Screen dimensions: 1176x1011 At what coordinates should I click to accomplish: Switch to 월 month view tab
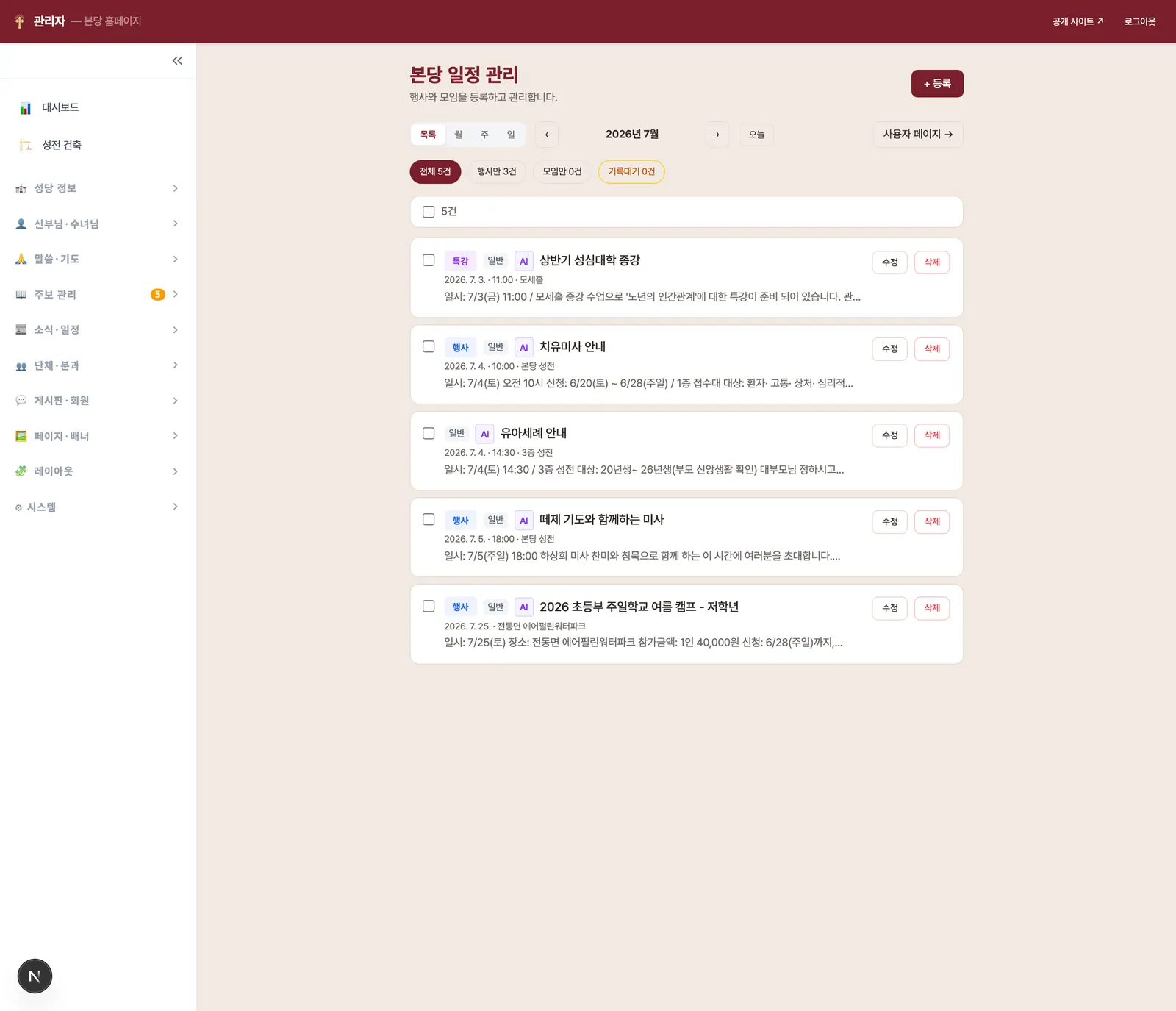[x=458, y=135]
